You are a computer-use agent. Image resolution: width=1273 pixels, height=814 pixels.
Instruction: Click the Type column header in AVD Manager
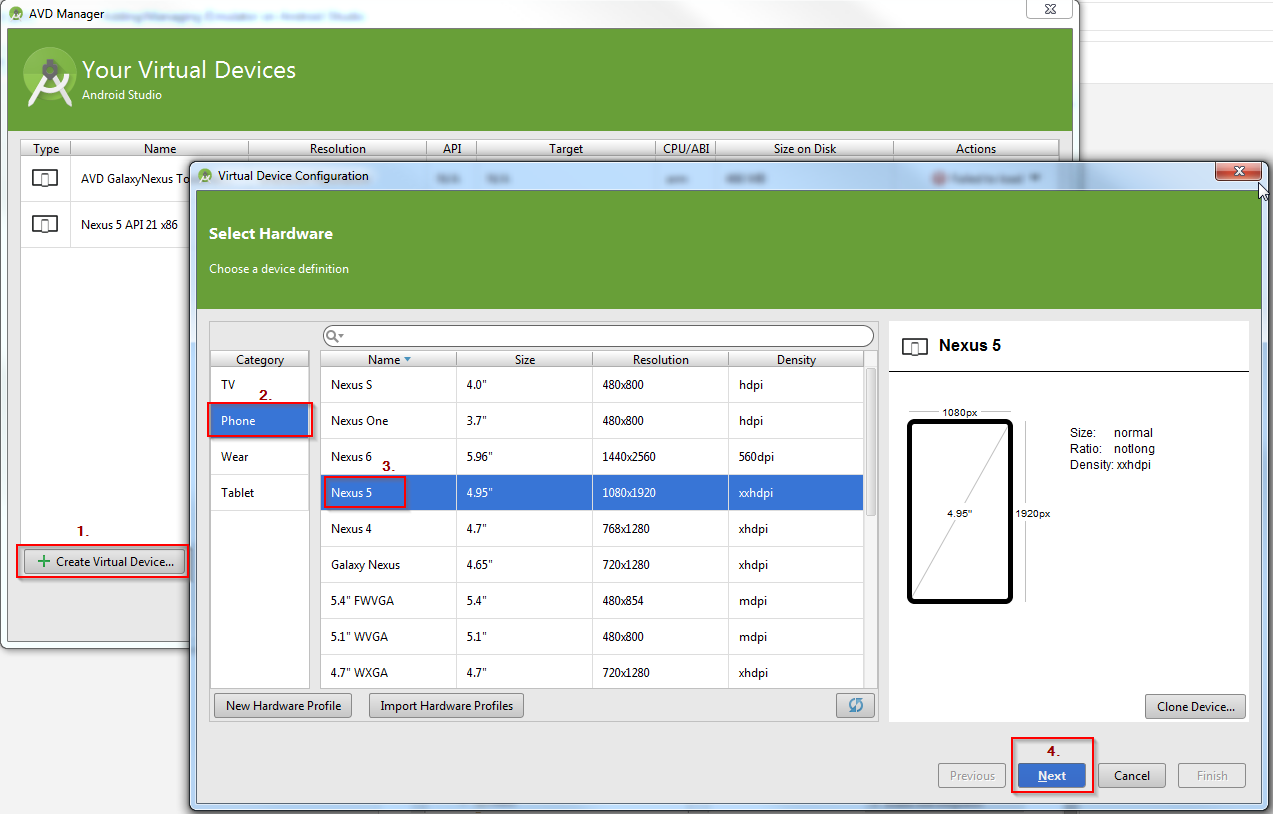pyautogui.click(x=46, y=149)
